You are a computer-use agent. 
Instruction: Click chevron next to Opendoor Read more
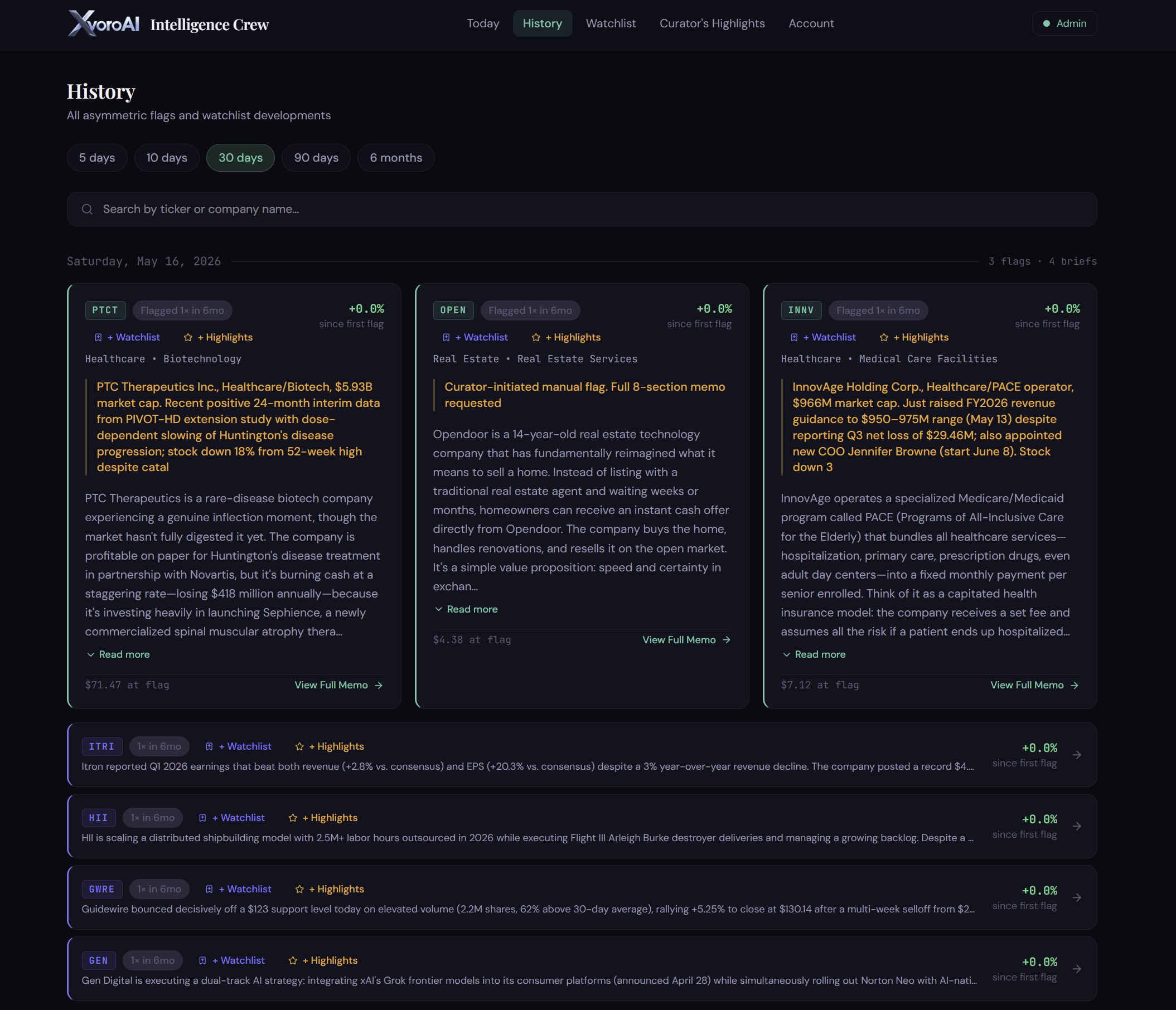point(438,609)
